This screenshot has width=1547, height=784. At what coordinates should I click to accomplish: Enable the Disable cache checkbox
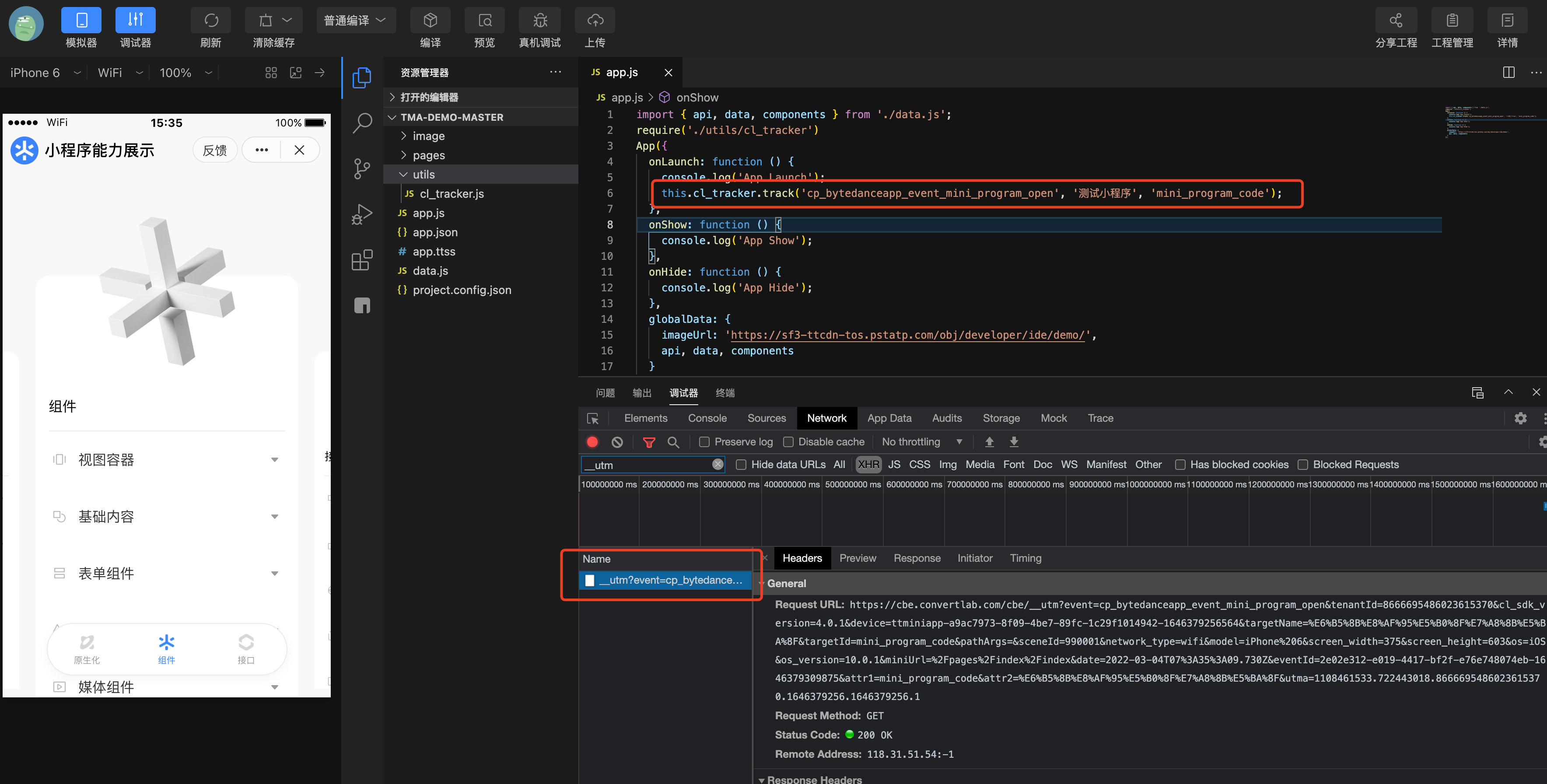(788, 441)
